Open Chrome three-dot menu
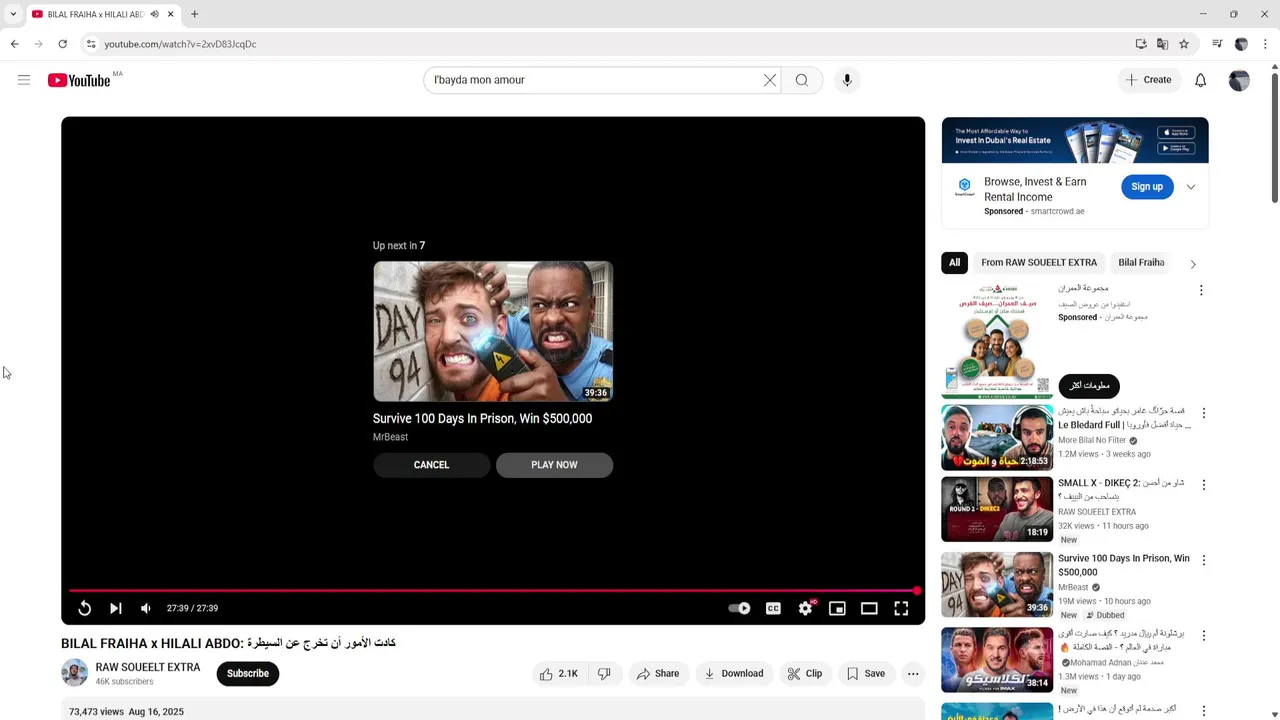1280x720 pixels. pyautogui.click(x=1265, y=44)
